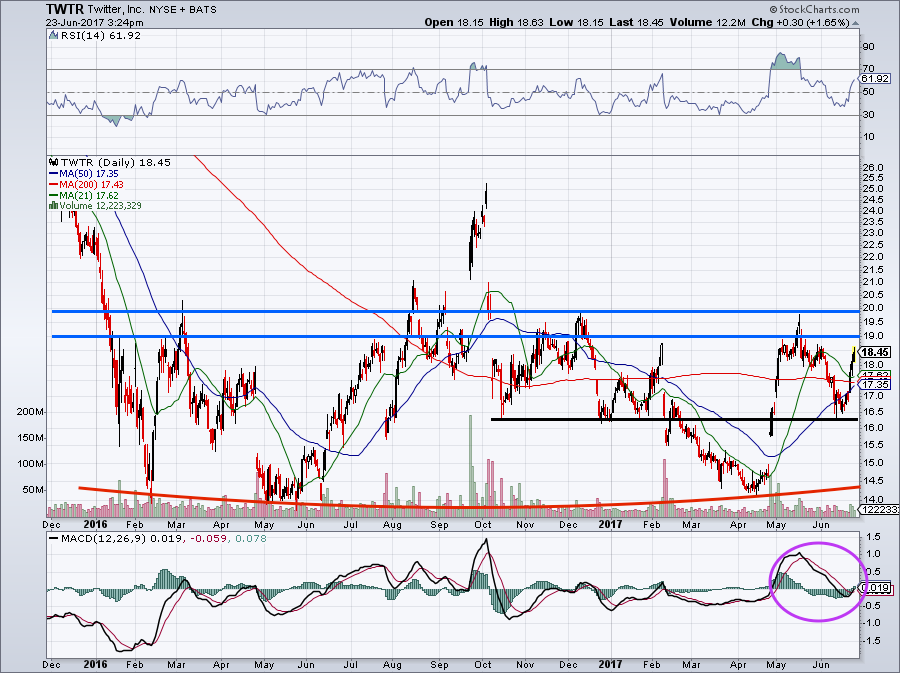Click the RSI(14) 61.92 panel label
The image size is (900, 673).
101,35
